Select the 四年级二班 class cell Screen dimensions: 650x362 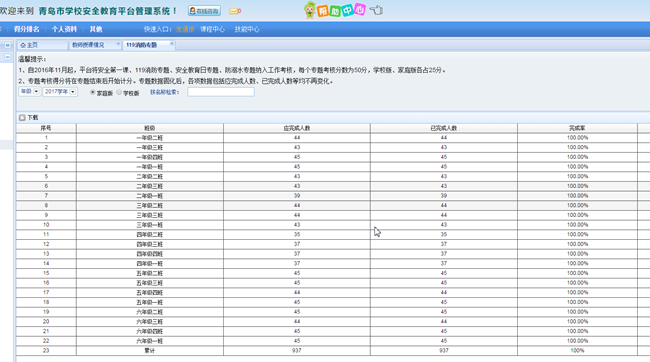tap(150, 235)
